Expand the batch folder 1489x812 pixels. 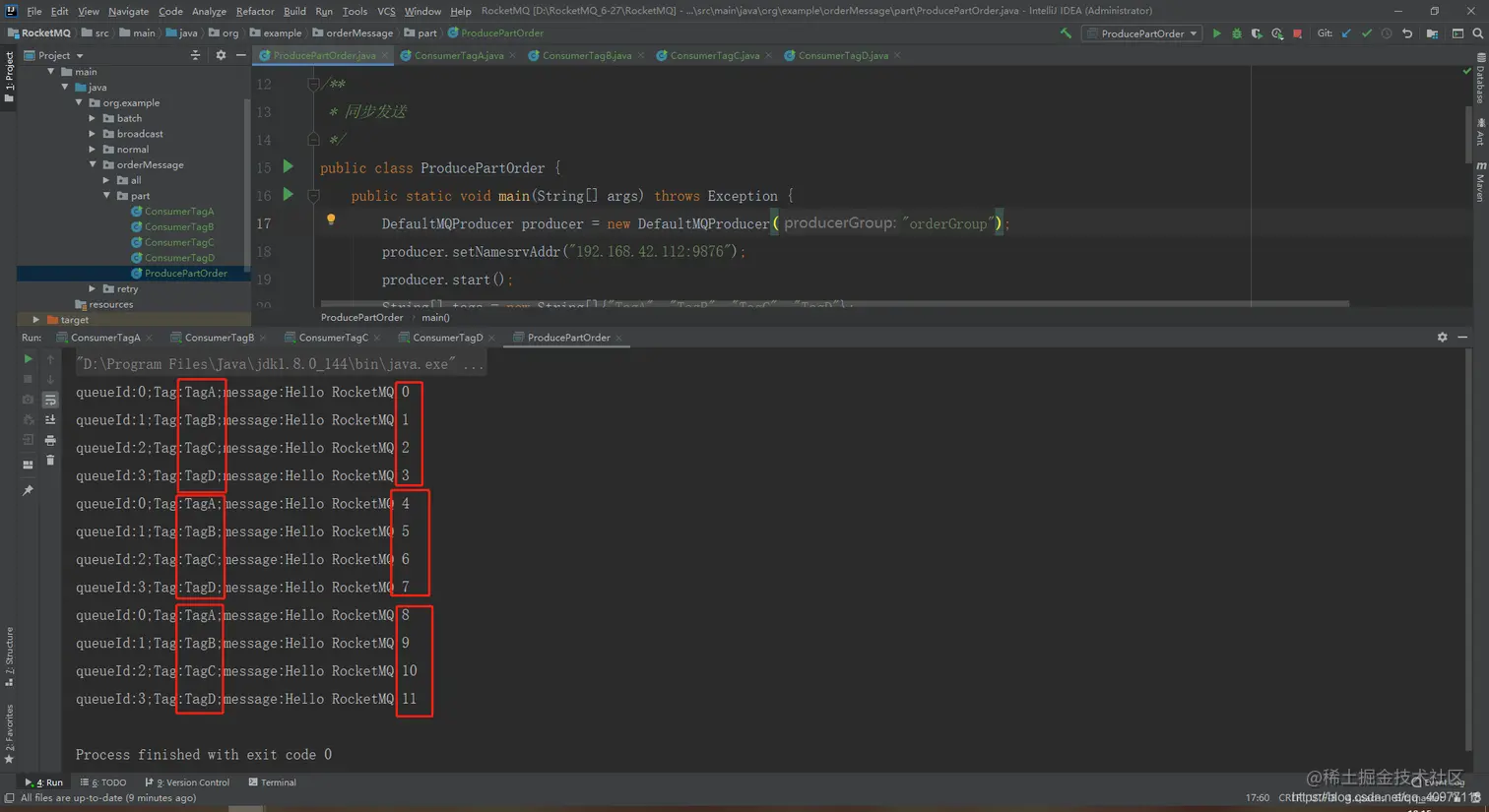(x=94, y=118)
